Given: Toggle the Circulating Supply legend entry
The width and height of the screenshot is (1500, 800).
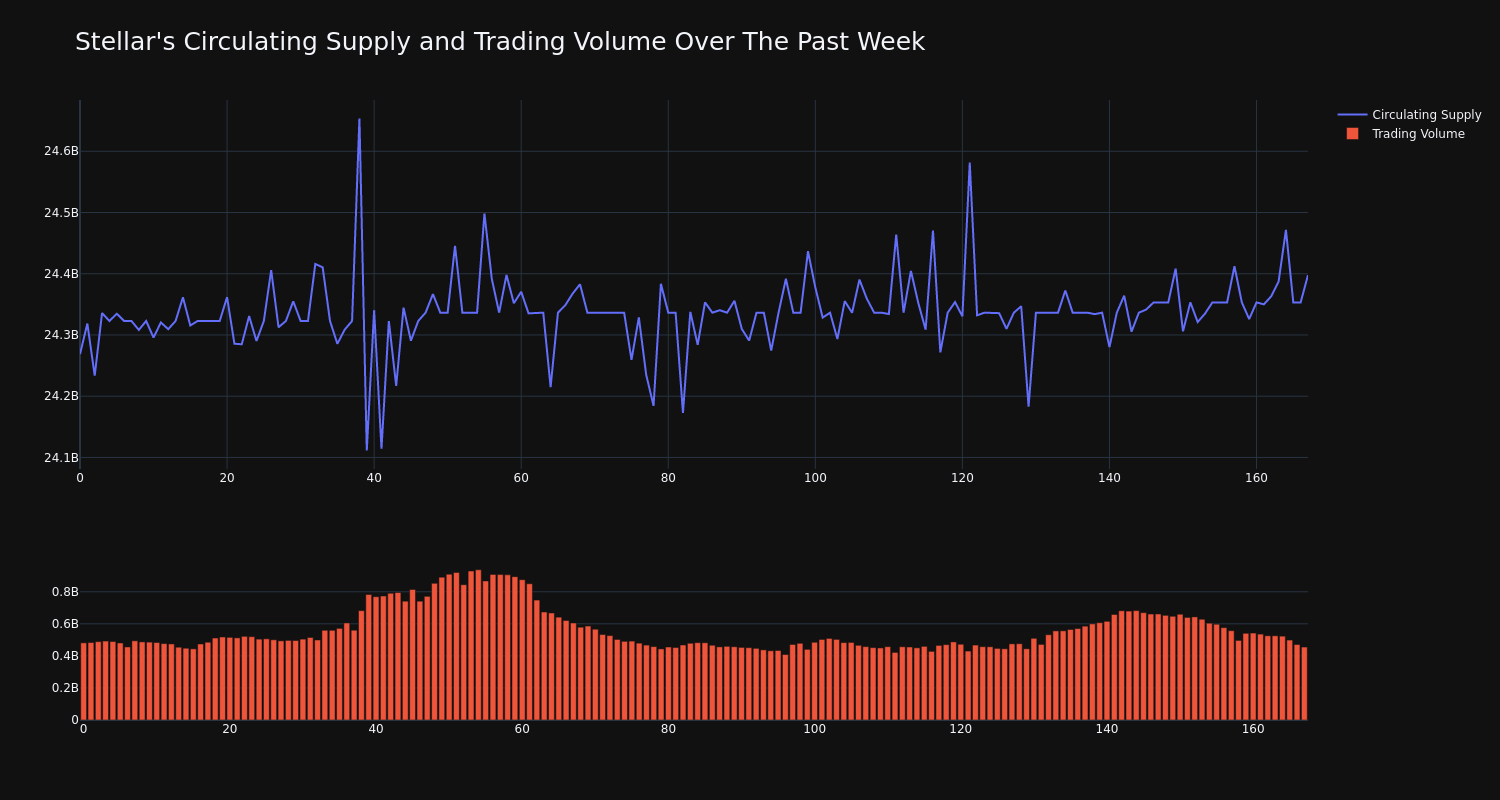Looking at the screenshot, I should click(x=1409, y=115).
